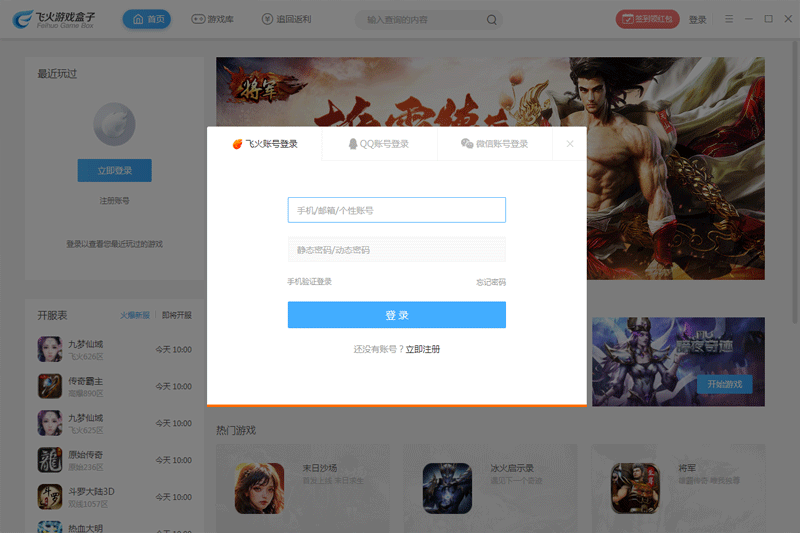Click the 立即注册 link

[422, 349]
